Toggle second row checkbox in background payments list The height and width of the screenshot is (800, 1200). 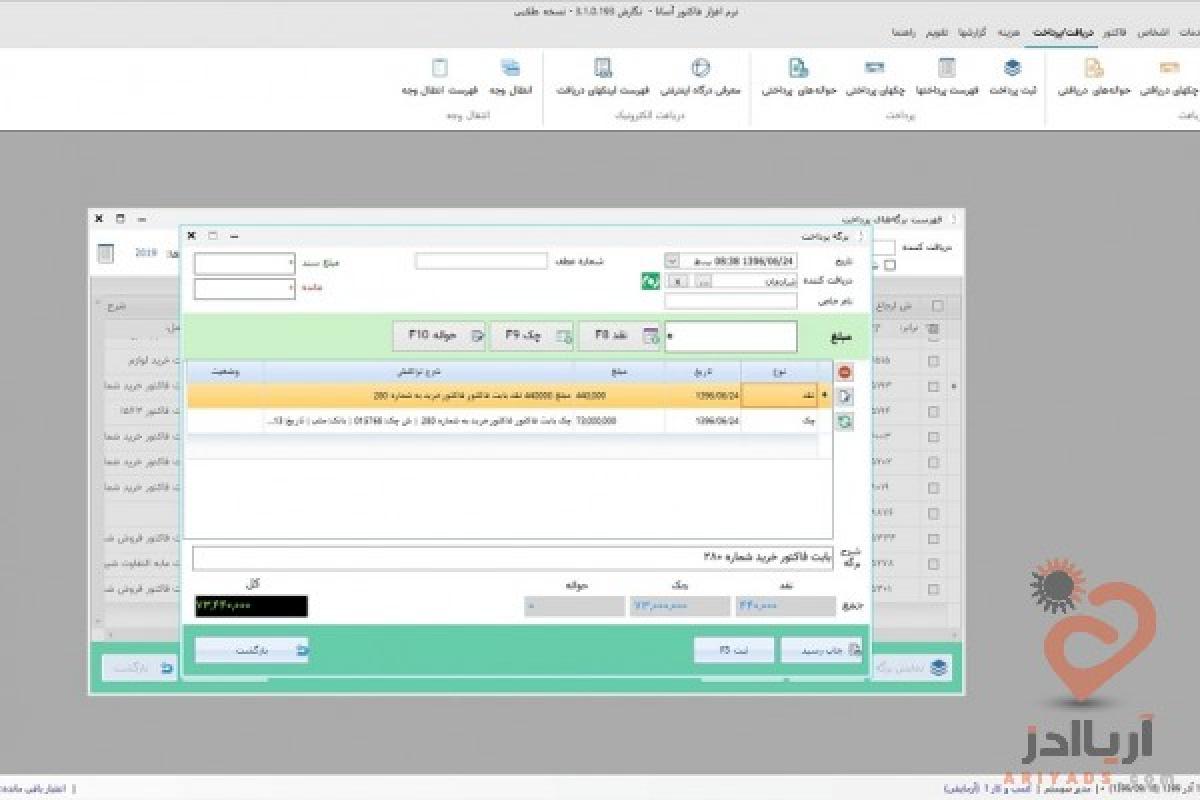click(933, 386)
